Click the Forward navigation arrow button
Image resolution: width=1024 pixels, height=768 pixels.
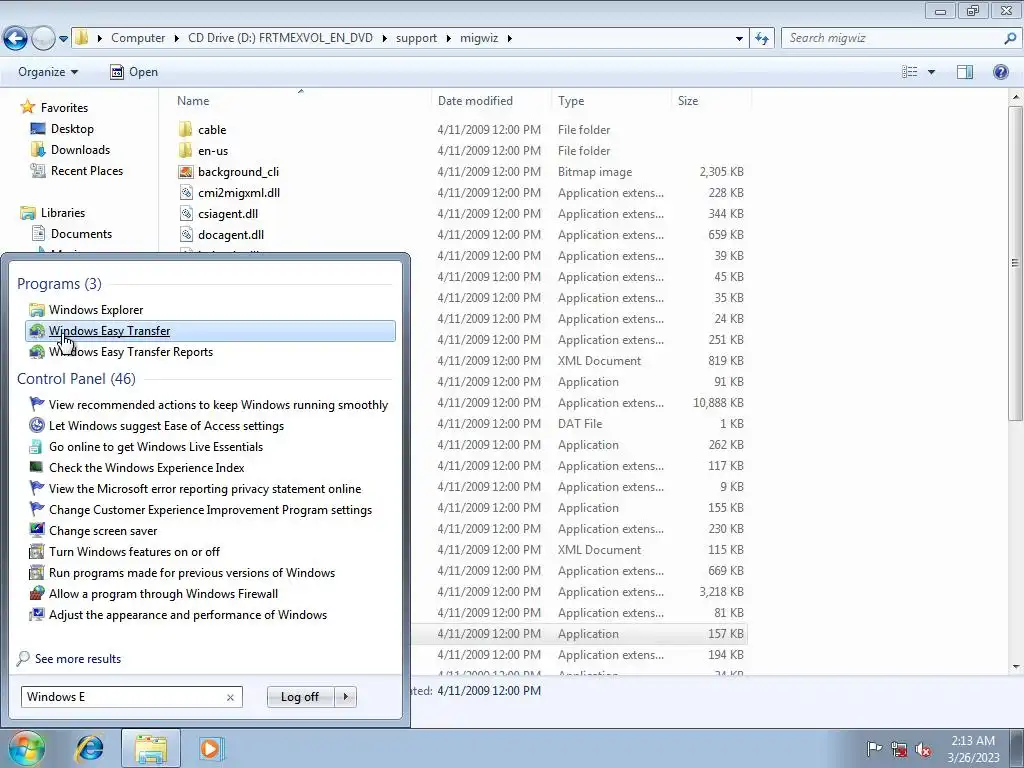pyautogui.click(x=43, y=38)
